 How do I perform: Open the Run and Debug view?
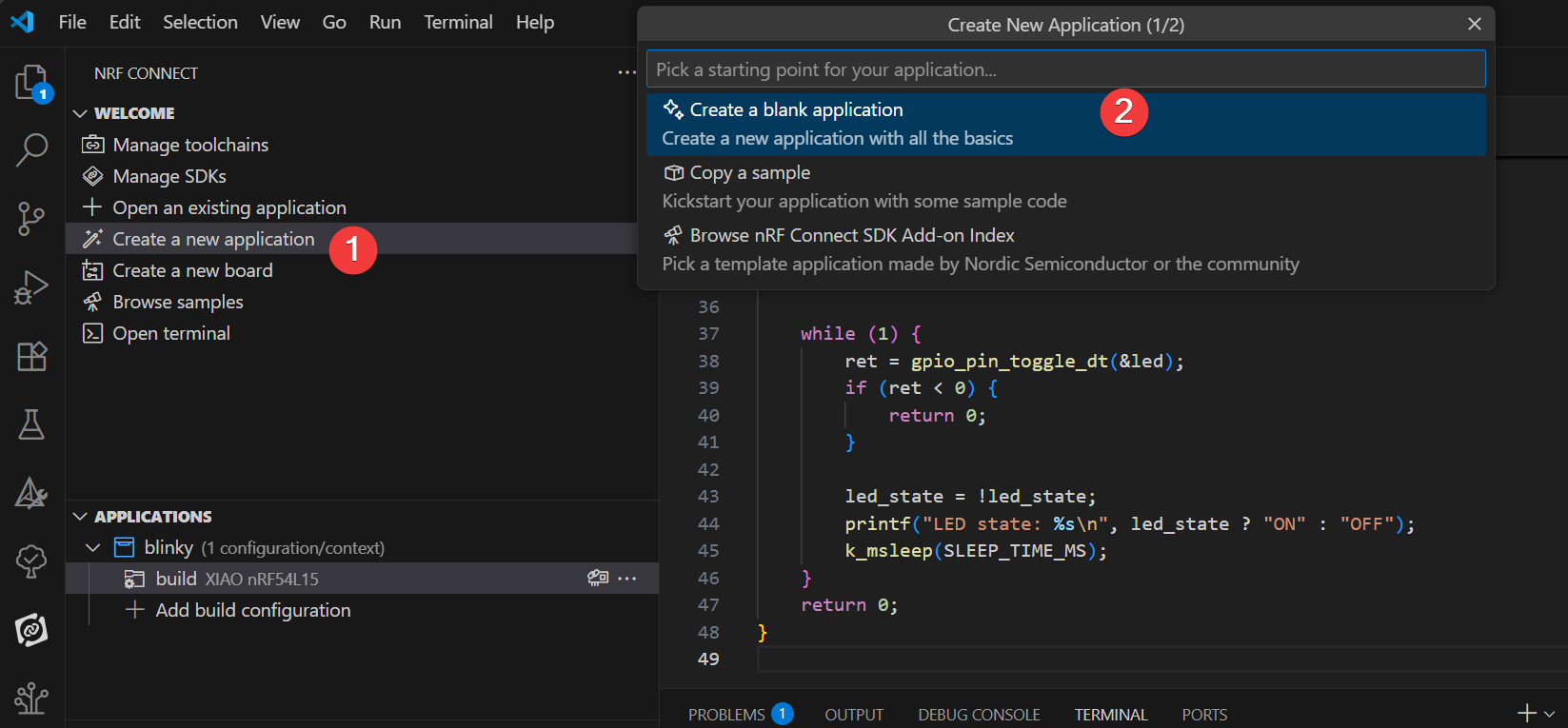point(31,287)
